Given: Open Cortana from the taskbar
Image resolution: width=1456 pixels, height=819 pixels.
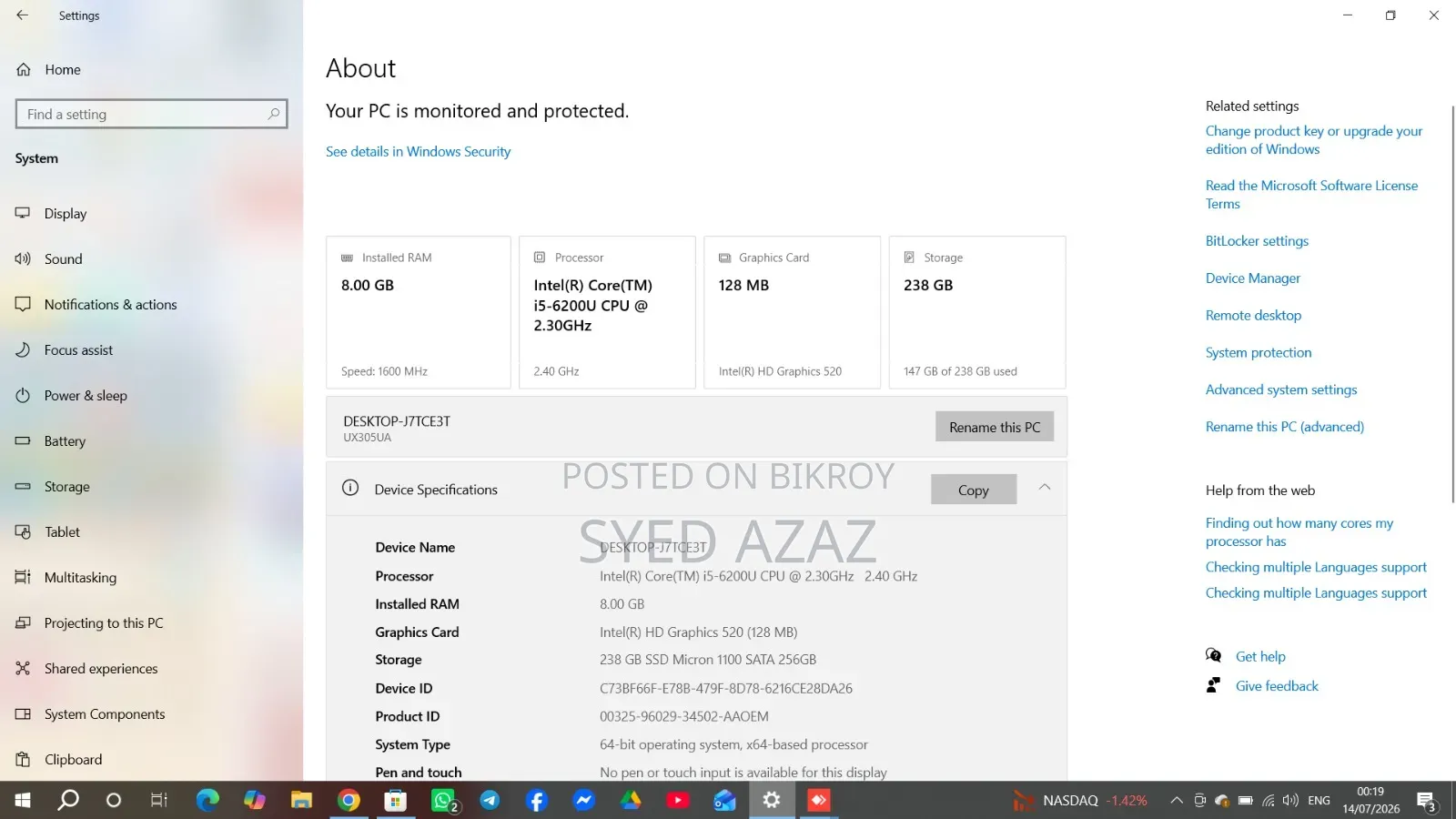Looking at the screenshot, I should tap(114, 801).
